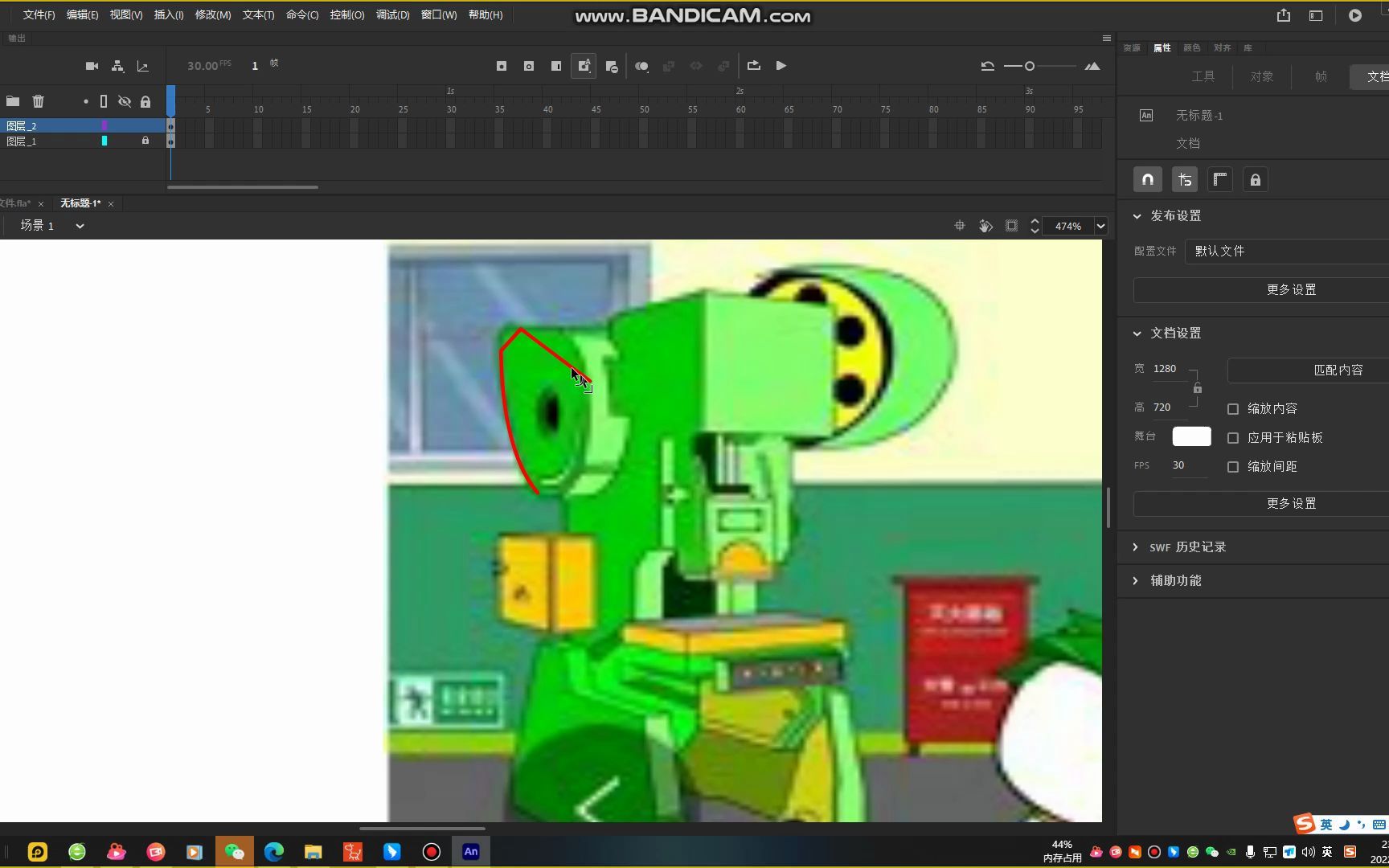Switch to the 颜色 panel tab
The image size is (1389, 868).
[x=1192, y=48]
